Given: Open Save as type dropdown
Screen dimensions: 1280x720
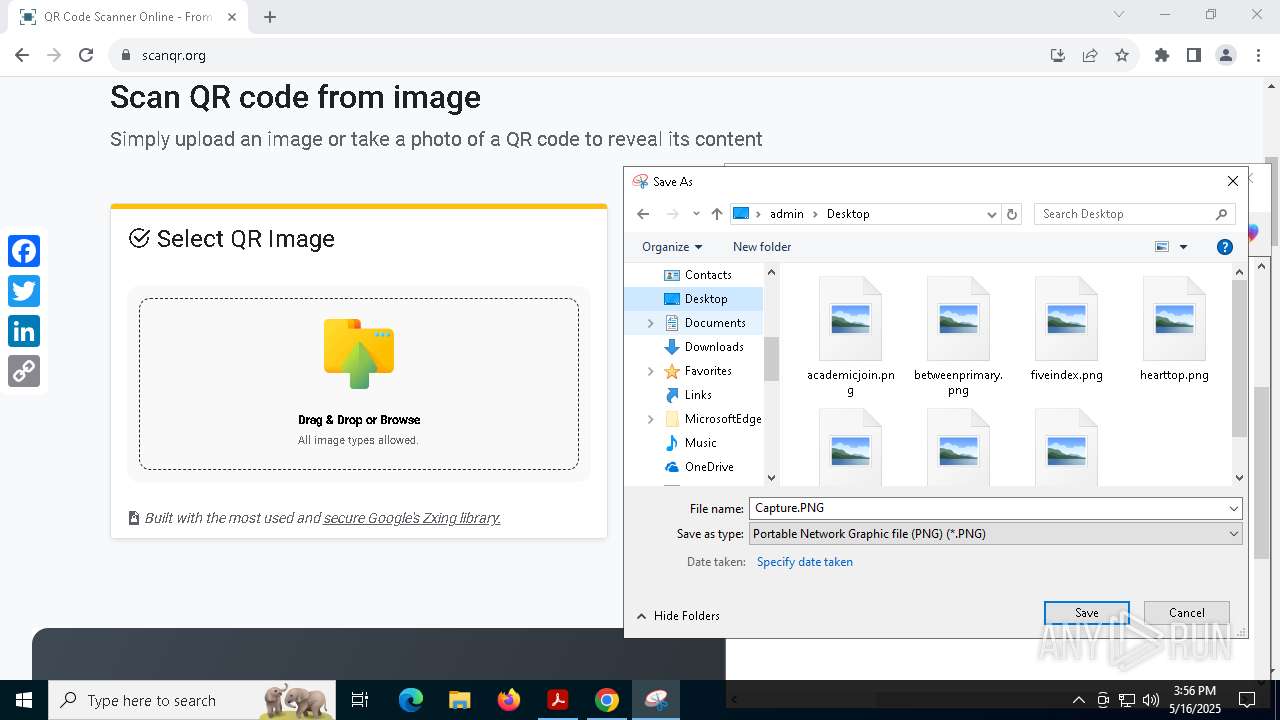Looking at the screenshot, I should tap(1233, 534).
